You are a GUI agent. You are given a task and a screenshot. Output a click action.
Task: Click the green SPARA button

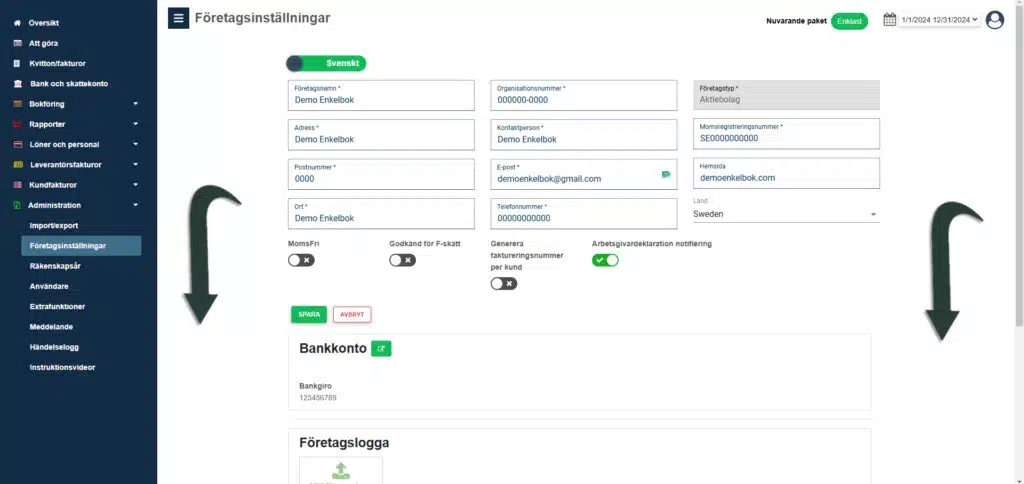click(x=309, y=314)
